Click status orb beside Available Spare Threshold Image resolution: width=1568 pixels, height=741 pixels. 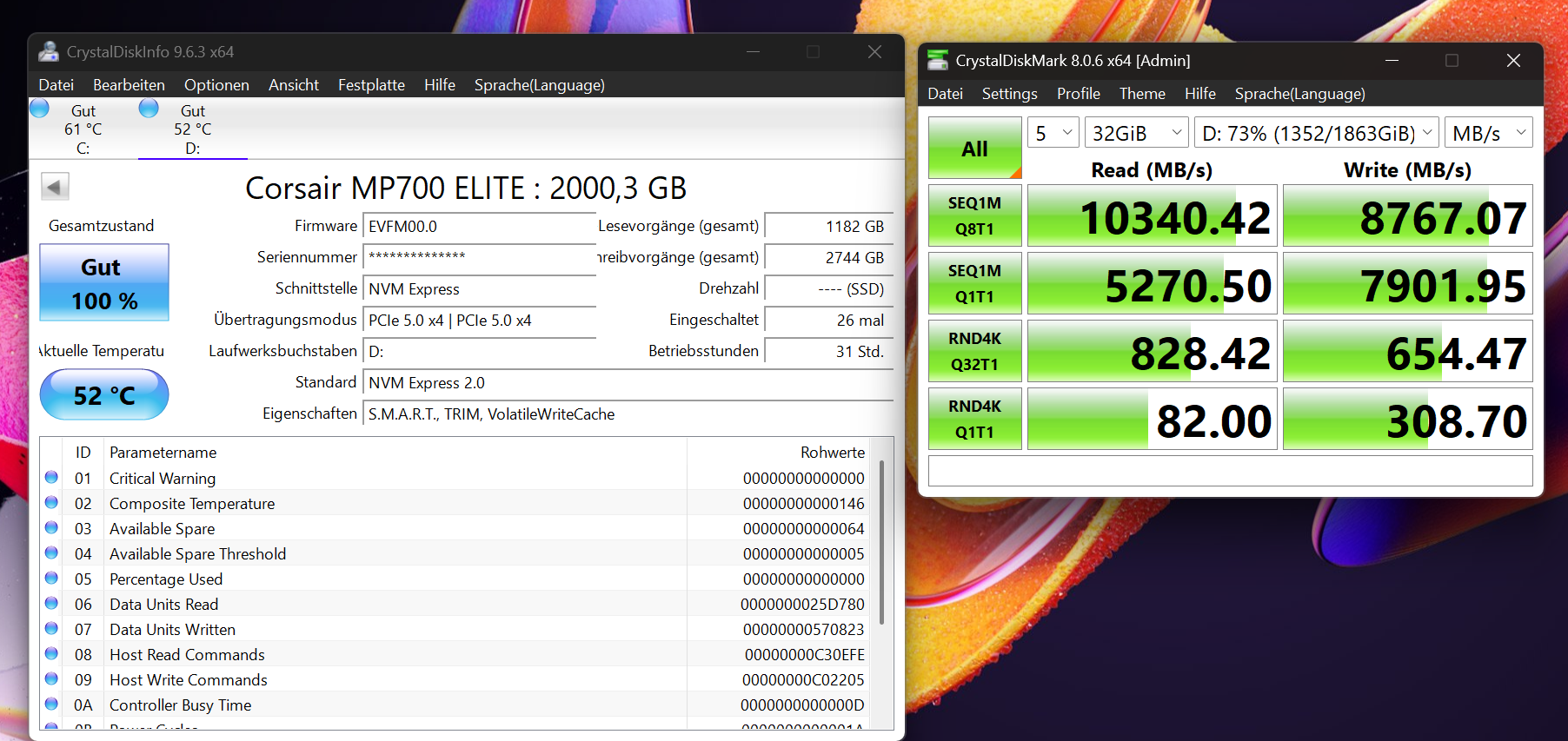pyautogui.click(x=51, y=552)
